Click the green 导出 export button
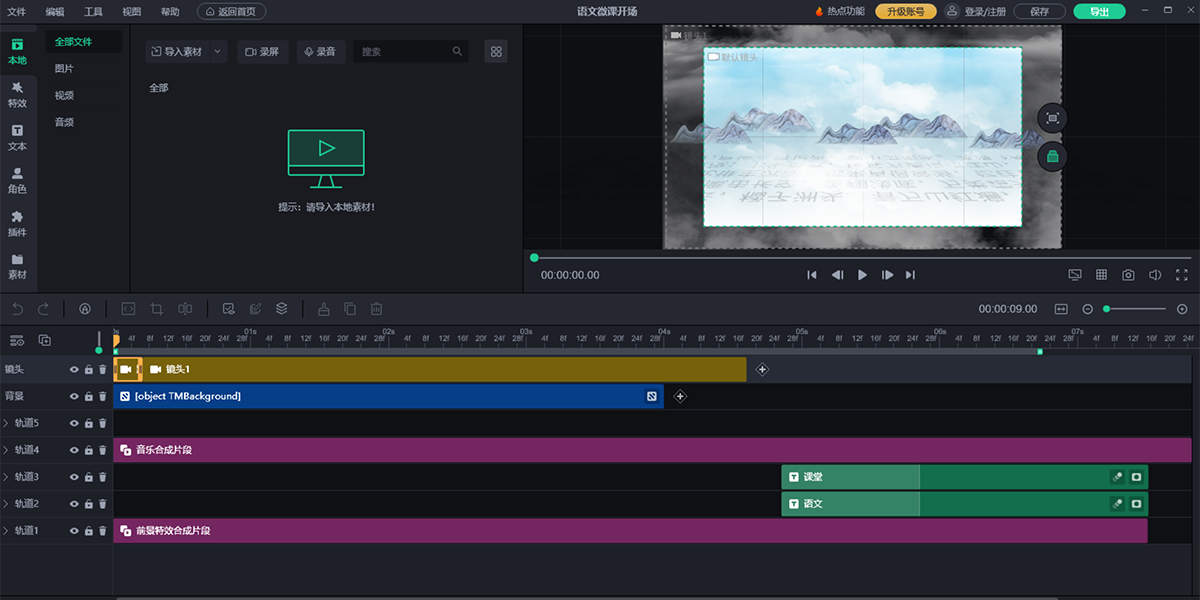 1099,12
